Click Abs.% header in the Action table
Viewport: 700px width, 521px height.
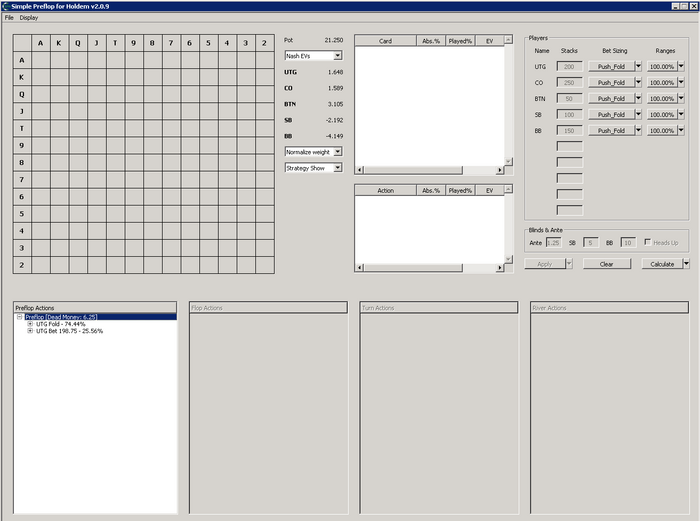click(431, 190)
